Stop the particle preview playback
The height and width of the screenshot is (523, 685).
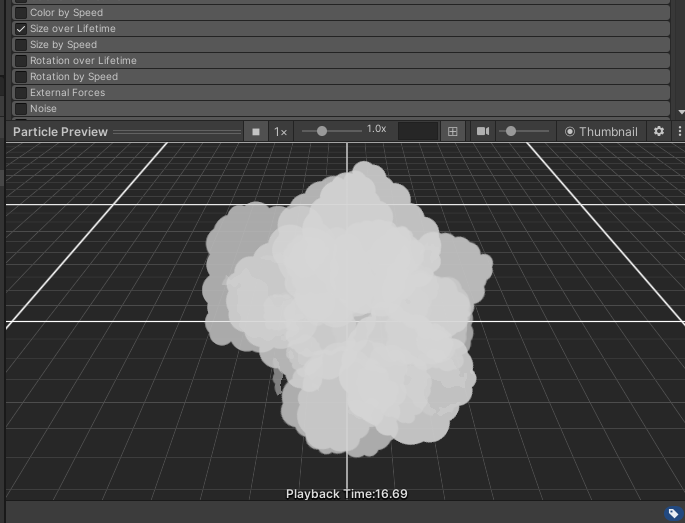point(256,131)
